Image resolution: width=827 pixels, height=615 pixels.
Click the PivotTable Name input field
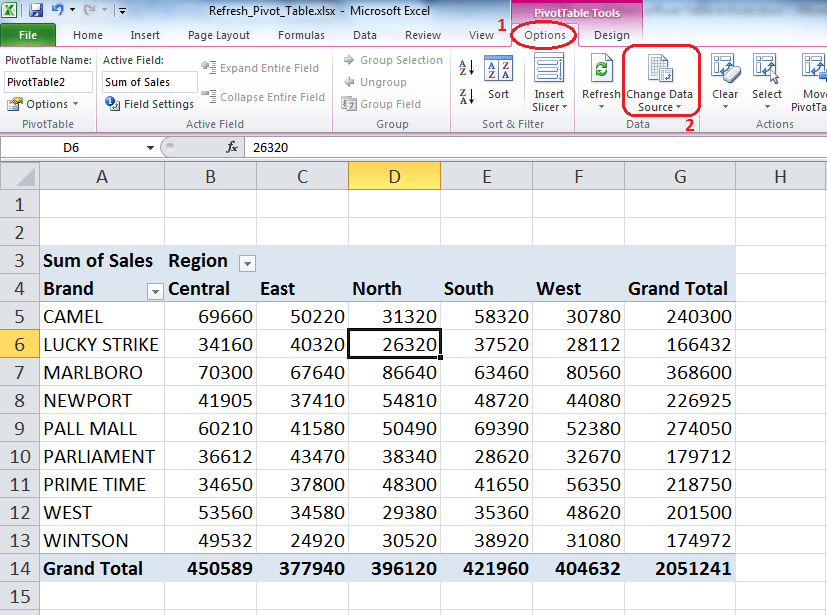tap(47, 81)
